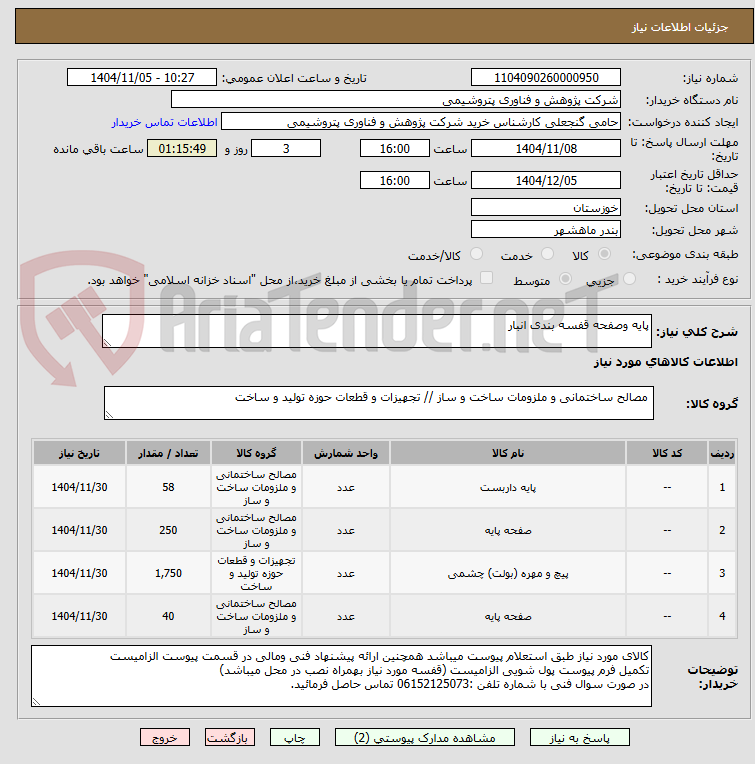Open اطلاعات تماس خریدار link
Screen dimensions: 755x764
point(165,122)
